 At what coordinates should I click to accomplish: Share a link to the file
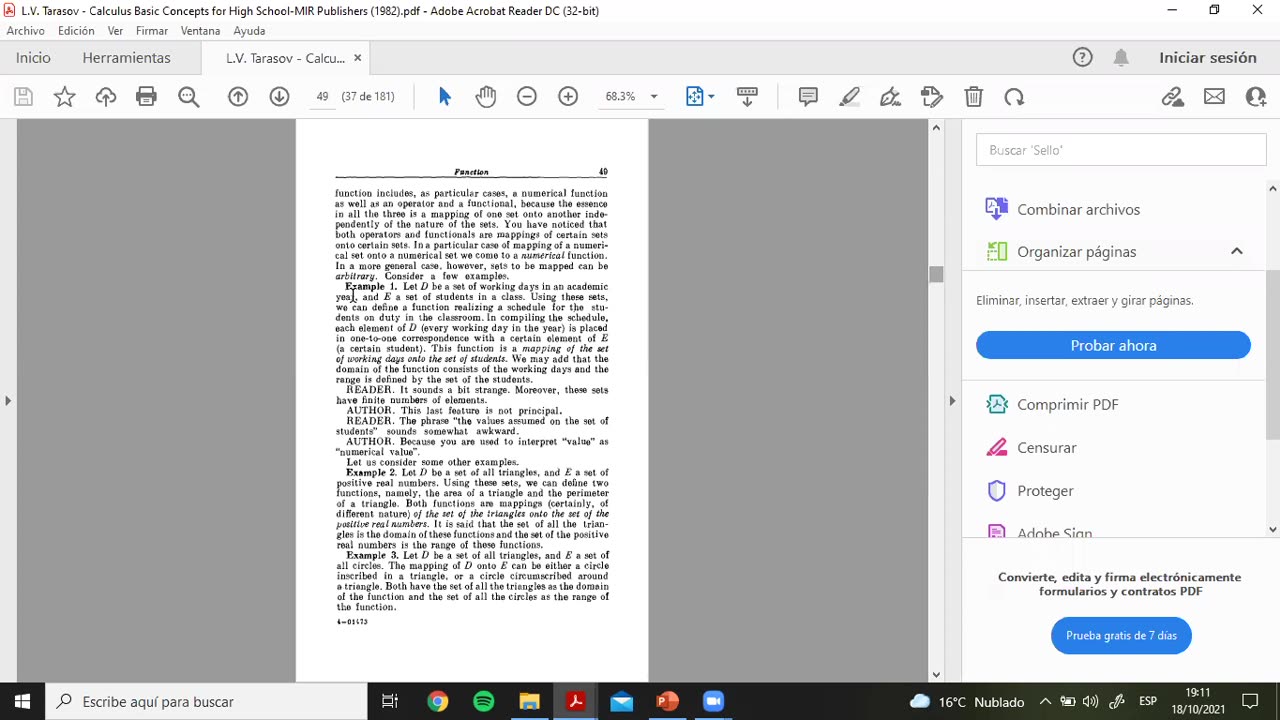pos(1173,97)
